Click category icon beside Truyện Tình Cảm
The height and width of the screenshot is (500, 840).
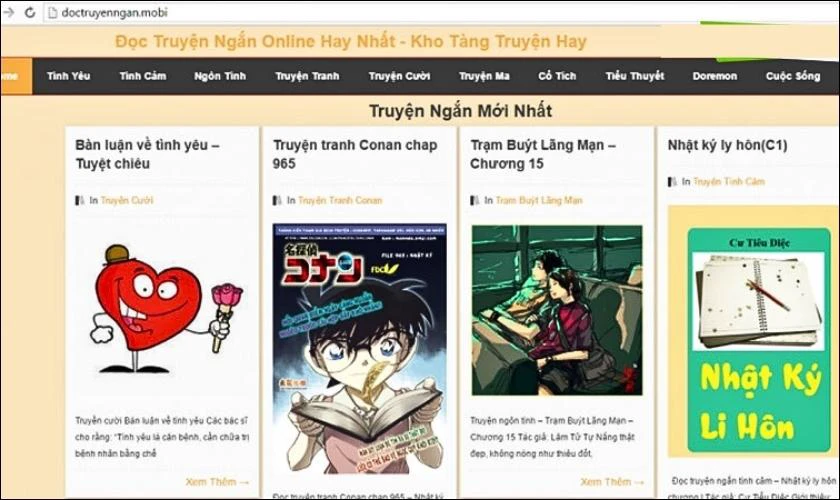[672, 182]
